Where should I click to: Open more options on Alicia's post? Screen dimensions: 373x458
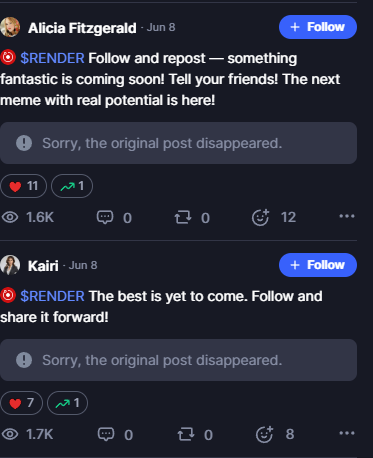click(347, 216)
